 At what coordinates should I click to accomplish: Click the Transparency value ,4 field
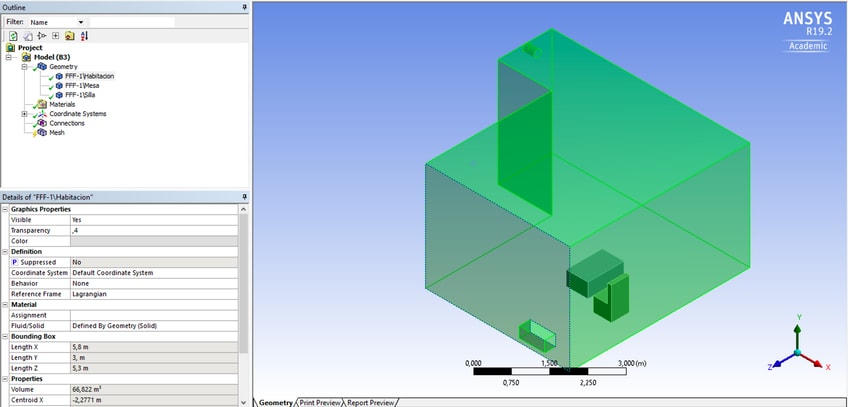(x=154, y=230)
